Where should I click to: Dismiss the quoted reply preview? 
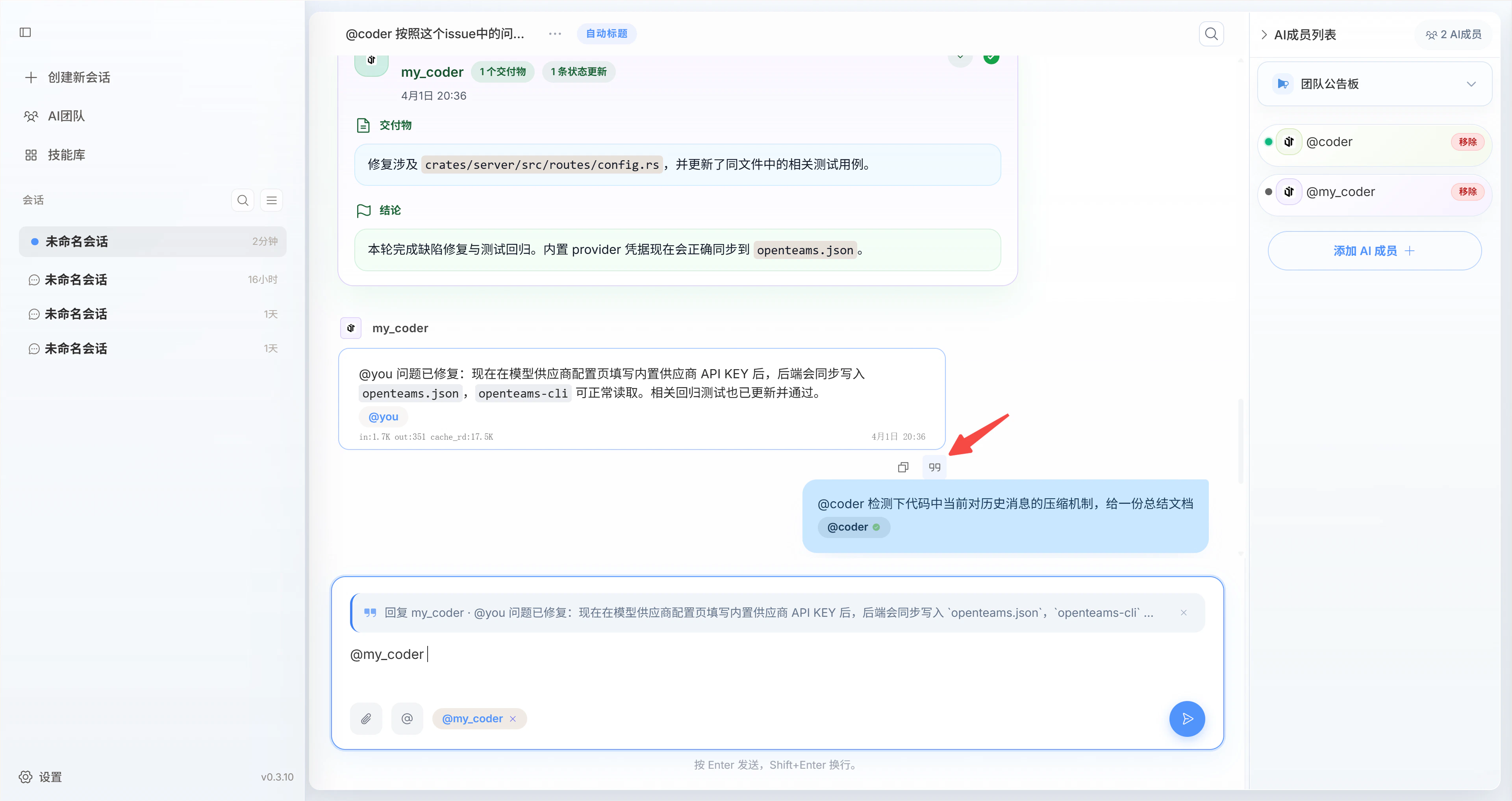(1183, 612)
